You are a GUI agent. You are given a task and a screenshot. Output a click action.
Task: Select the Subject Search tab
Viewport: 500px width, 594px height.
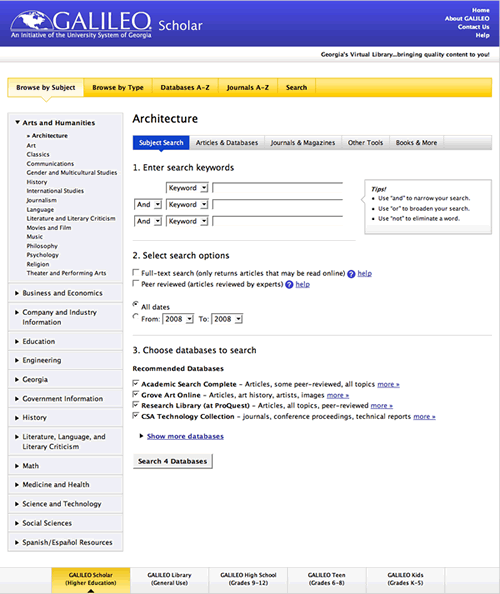tap(161, 143)
